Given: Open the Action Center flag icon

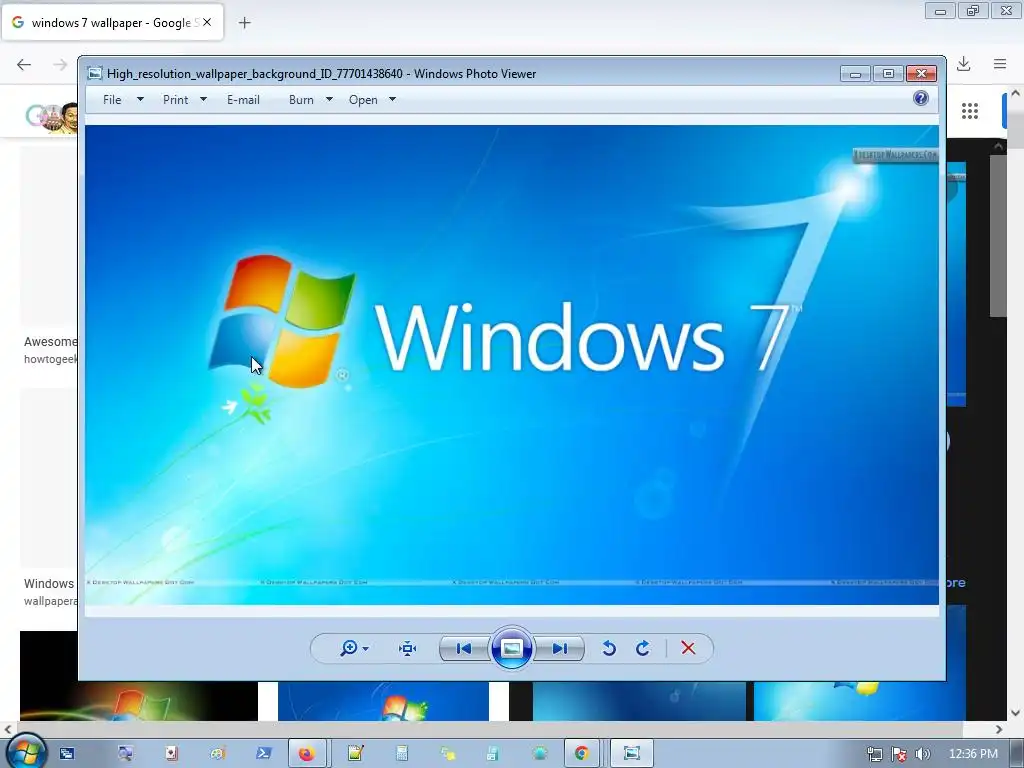Looking at the screenshot, I should pos(899,754).
